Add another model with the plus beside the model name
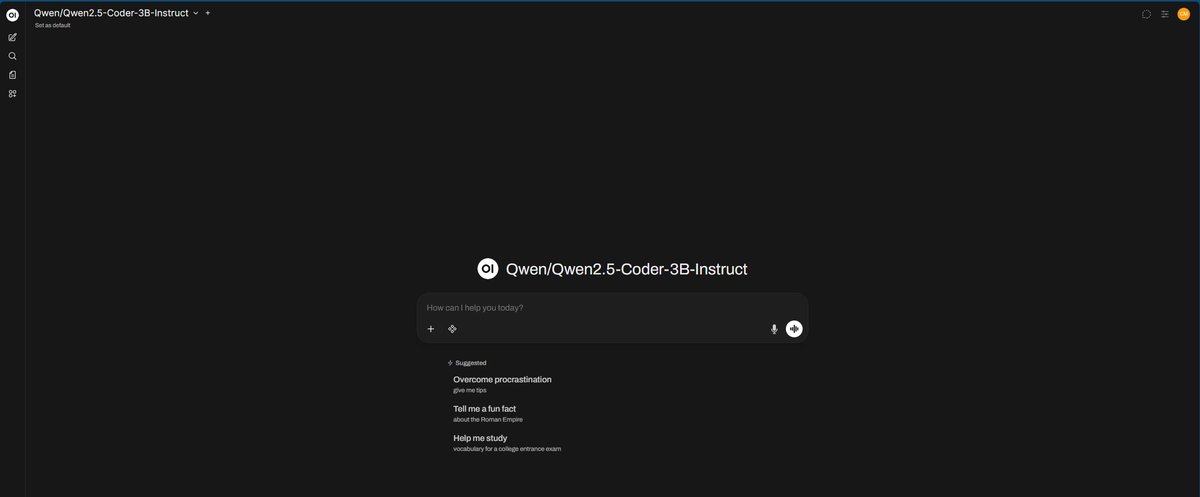This screenshot has height=497, width=1200. point(208,13)
